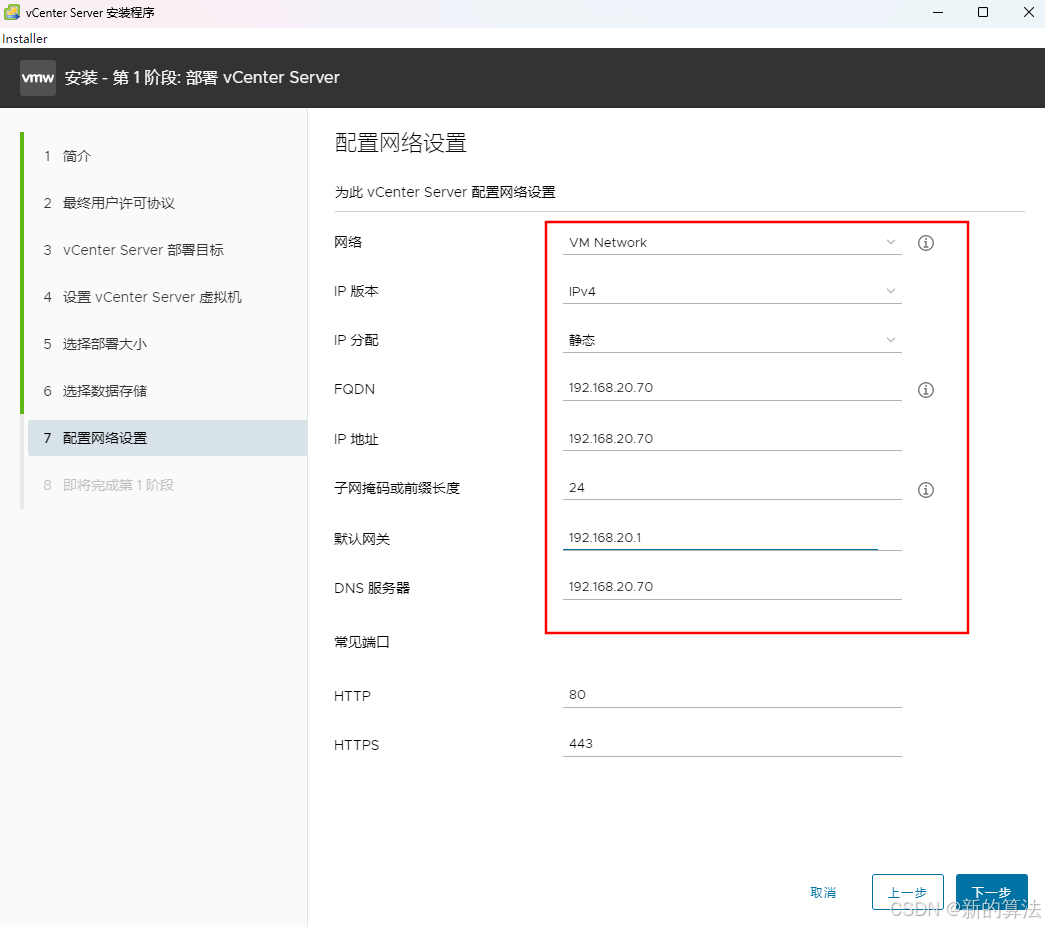
Task: Click the info icon beside FQDN field
Action: [926, 390]
